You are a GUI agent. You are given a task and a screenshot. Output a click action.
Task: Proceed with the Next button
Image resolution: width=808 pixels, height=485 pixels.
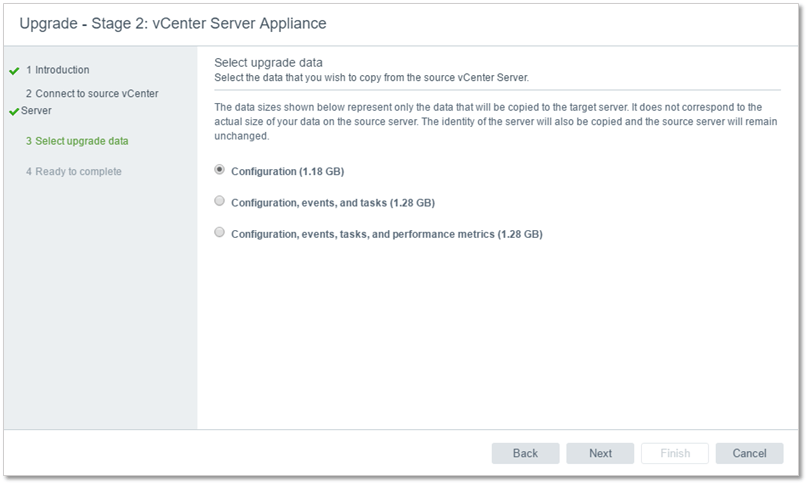(600, 454)
